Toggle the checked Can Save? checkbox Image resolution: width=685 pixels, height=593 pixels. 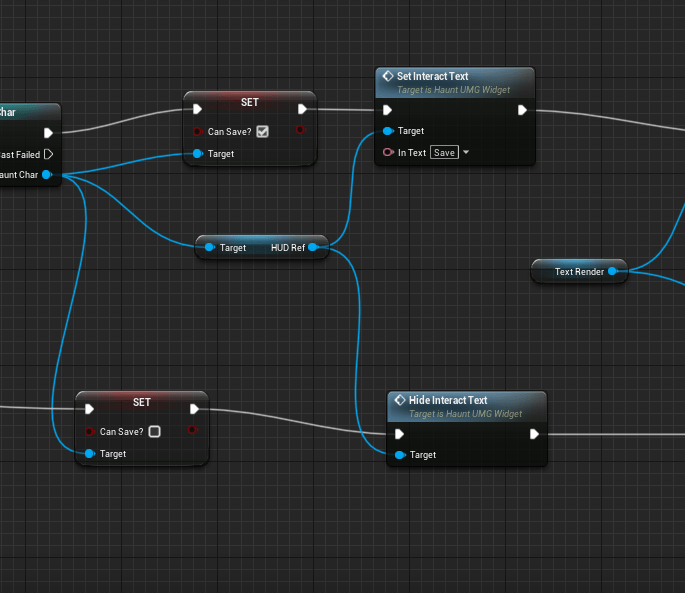[262, 131]
